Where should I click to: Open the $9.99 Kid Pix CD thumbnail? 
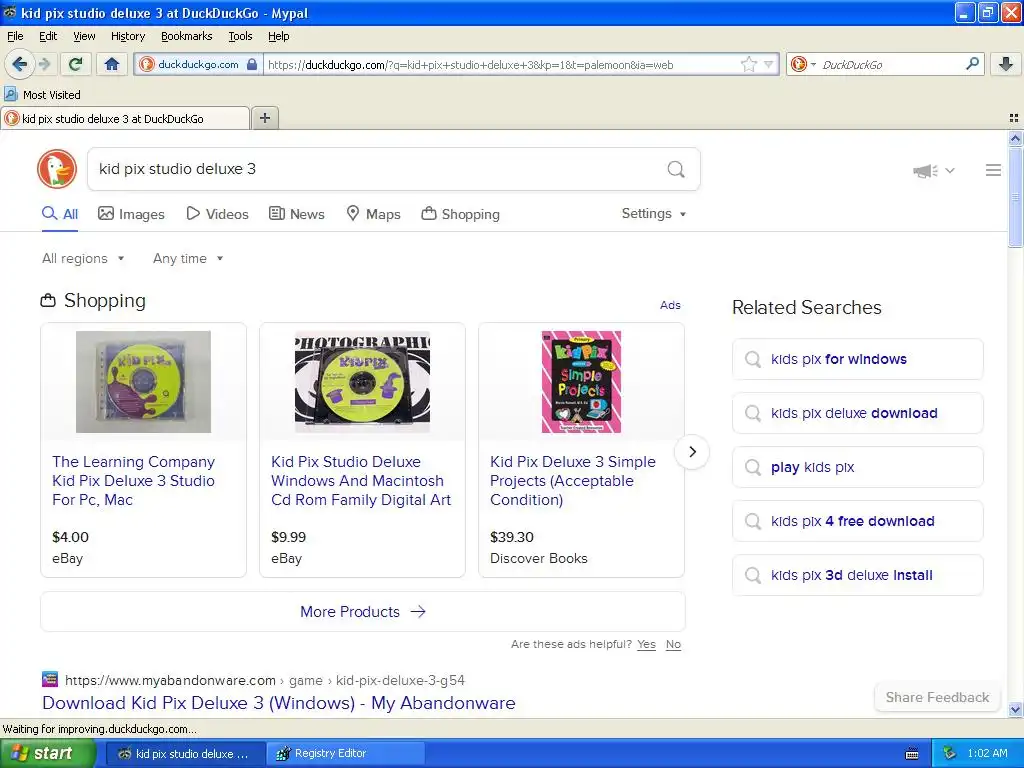362,381
